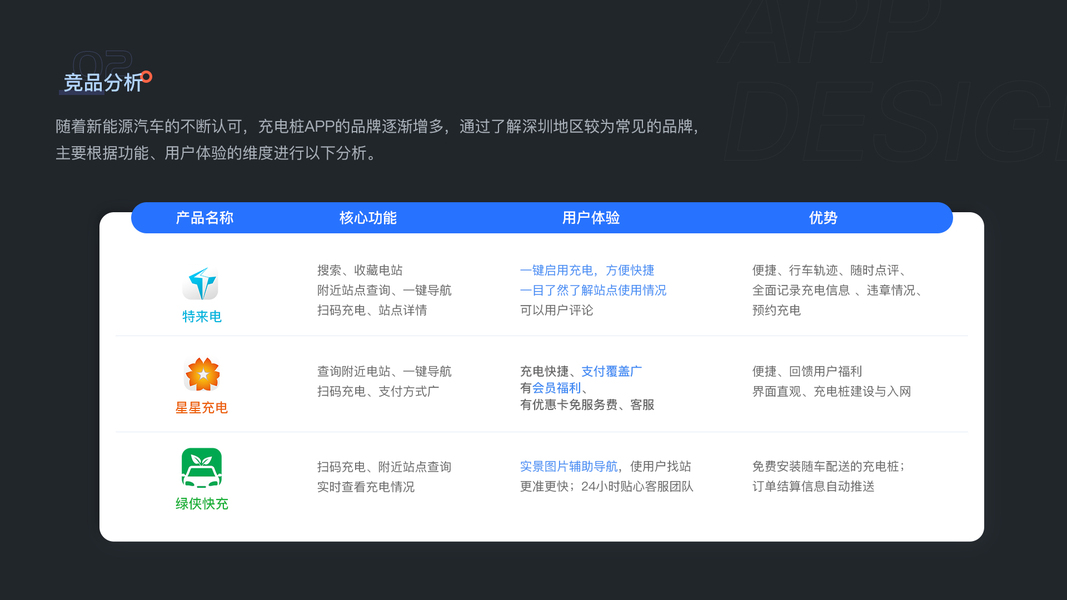Image resolution: width=1067 pixels, height=600 pixels.
Task: Click the text 扫码充电、支付方式广
Action: coord(378,391)
